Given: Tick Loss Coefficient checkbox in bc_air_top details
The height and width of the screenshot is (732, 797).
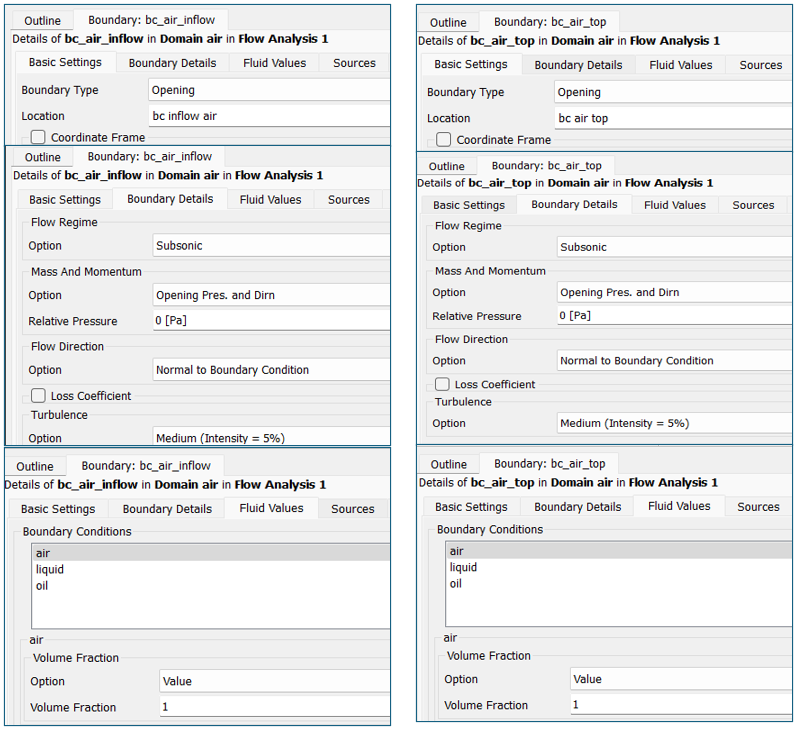Looking at the screenshot, I should point(442,384).
